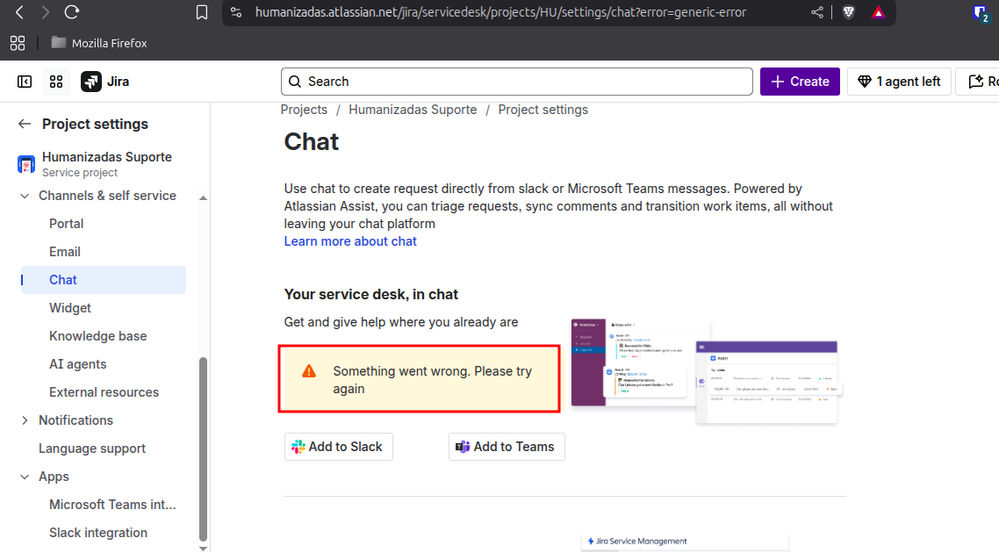This screenshot has width=999, height=552.
Task: Click the Humanizadas Suporte project avatar
Action: [26, 164]
